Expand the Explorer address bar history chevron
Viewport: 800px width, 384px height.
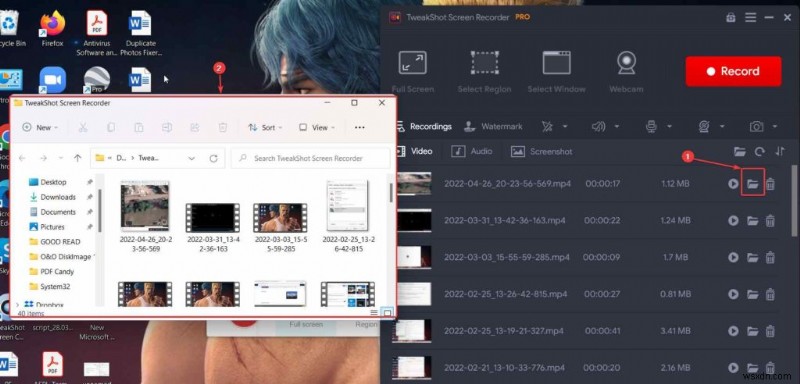tap(192, 159)
